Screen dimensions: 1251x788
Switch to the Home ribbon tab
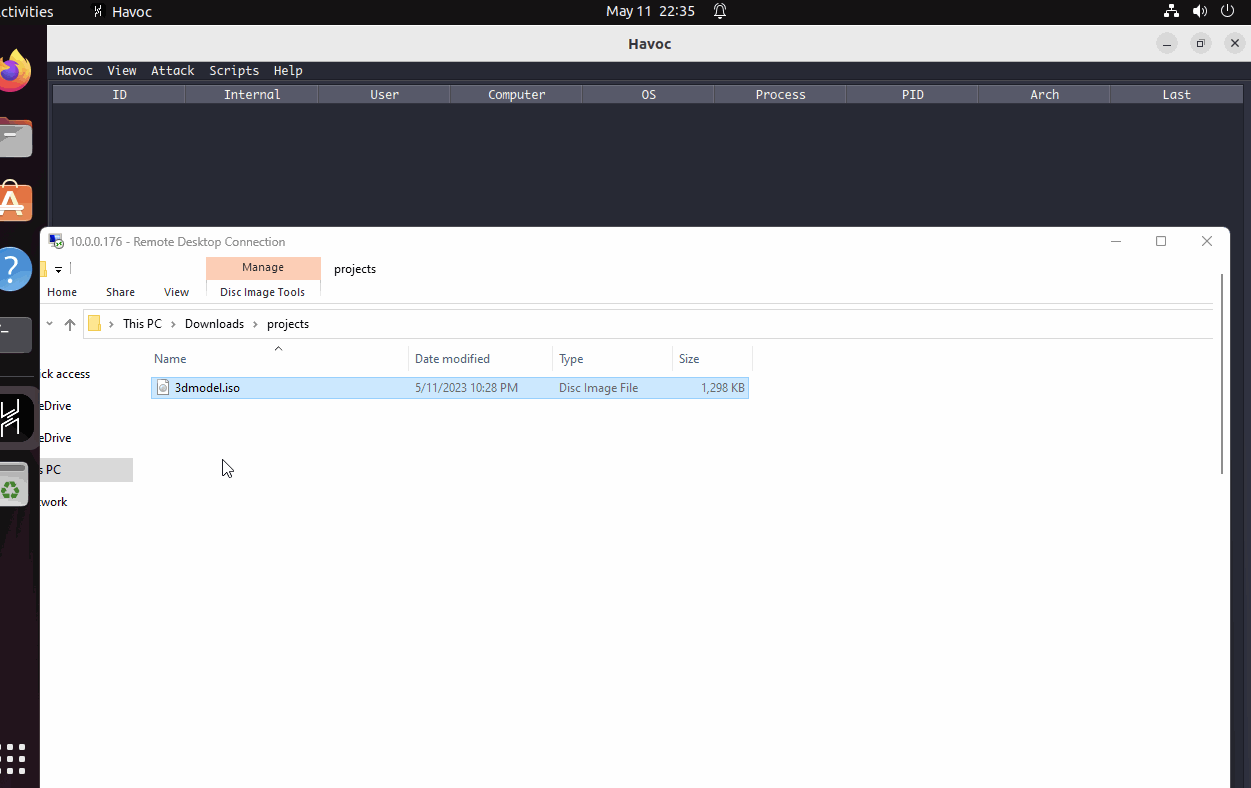62,292
